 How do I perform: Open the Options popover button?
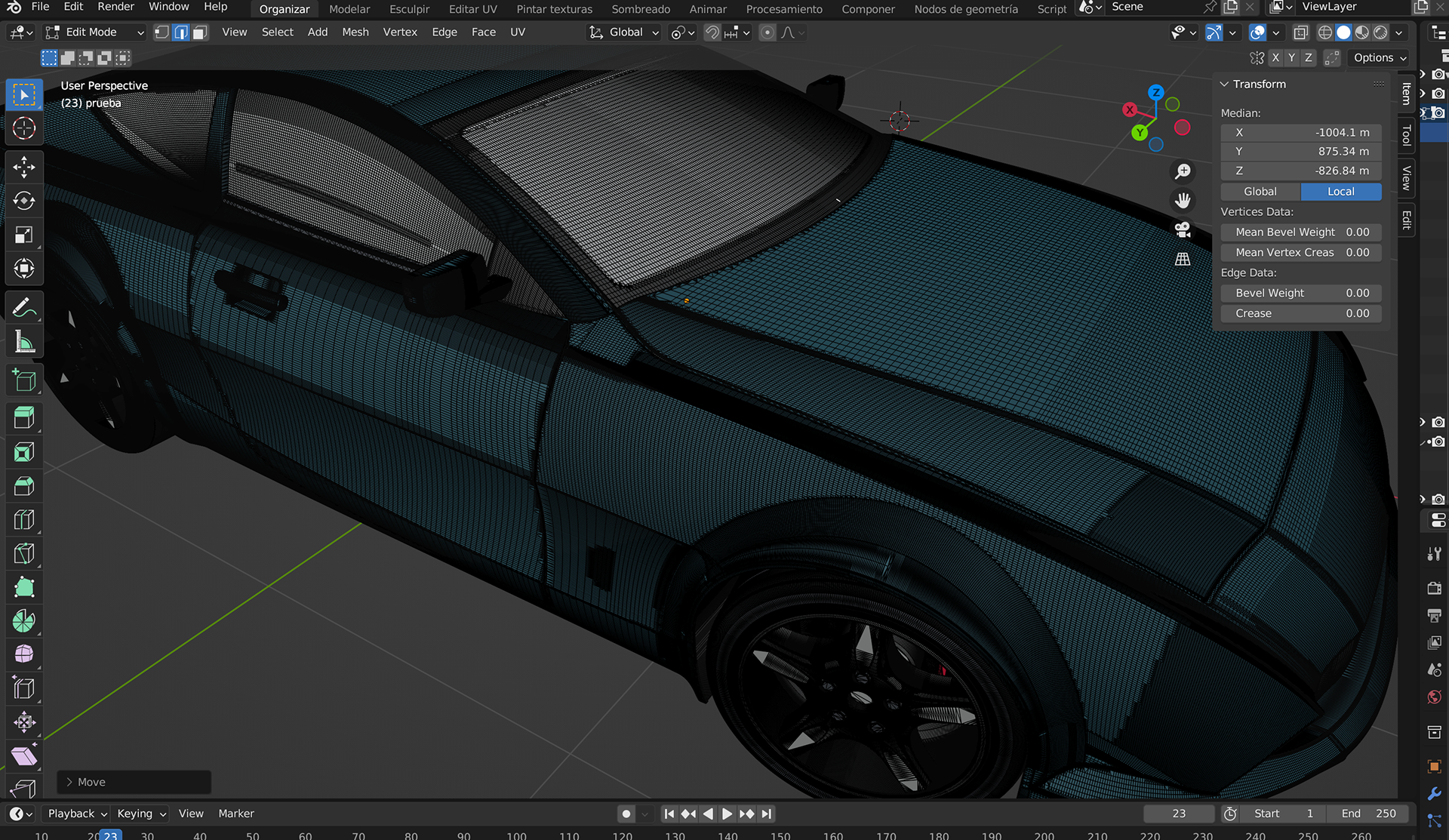tap(1380, 58)
